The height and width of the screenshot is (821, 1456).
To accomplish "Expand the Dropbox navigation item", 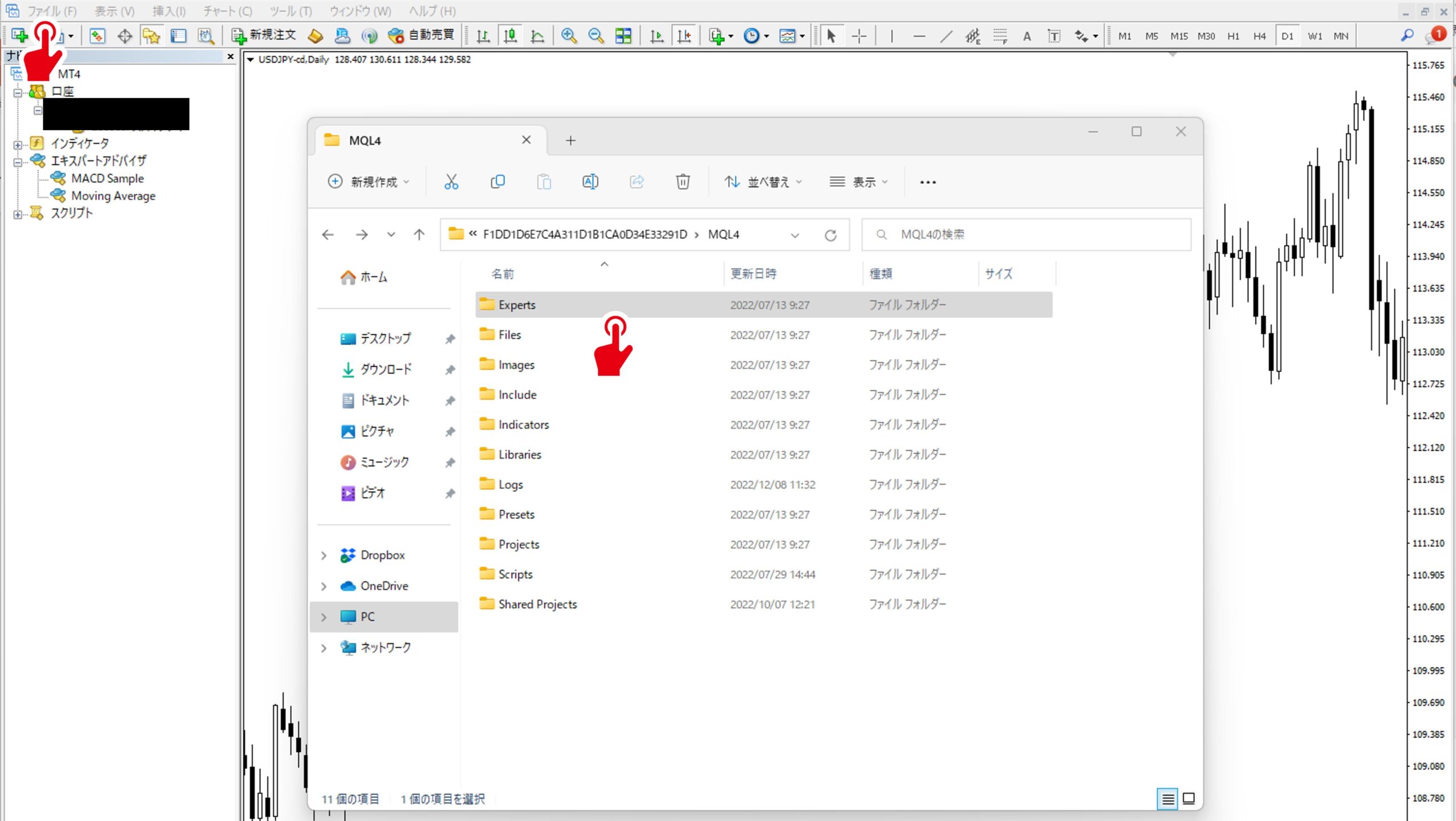I will tap(324, 555).
